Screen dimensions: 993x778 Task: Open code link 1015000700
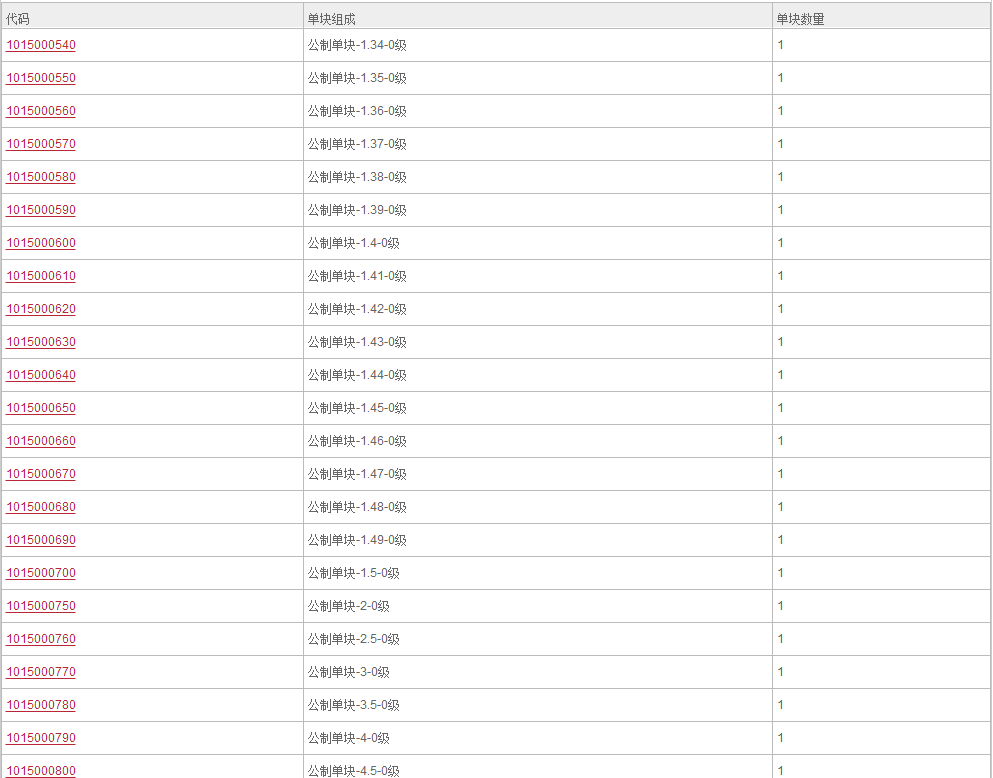(x=41, y=573)
